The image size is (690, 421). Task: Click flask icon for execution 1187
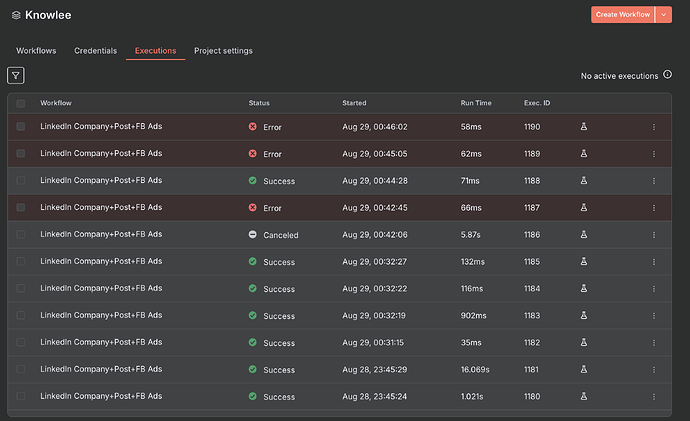(584, 207)
